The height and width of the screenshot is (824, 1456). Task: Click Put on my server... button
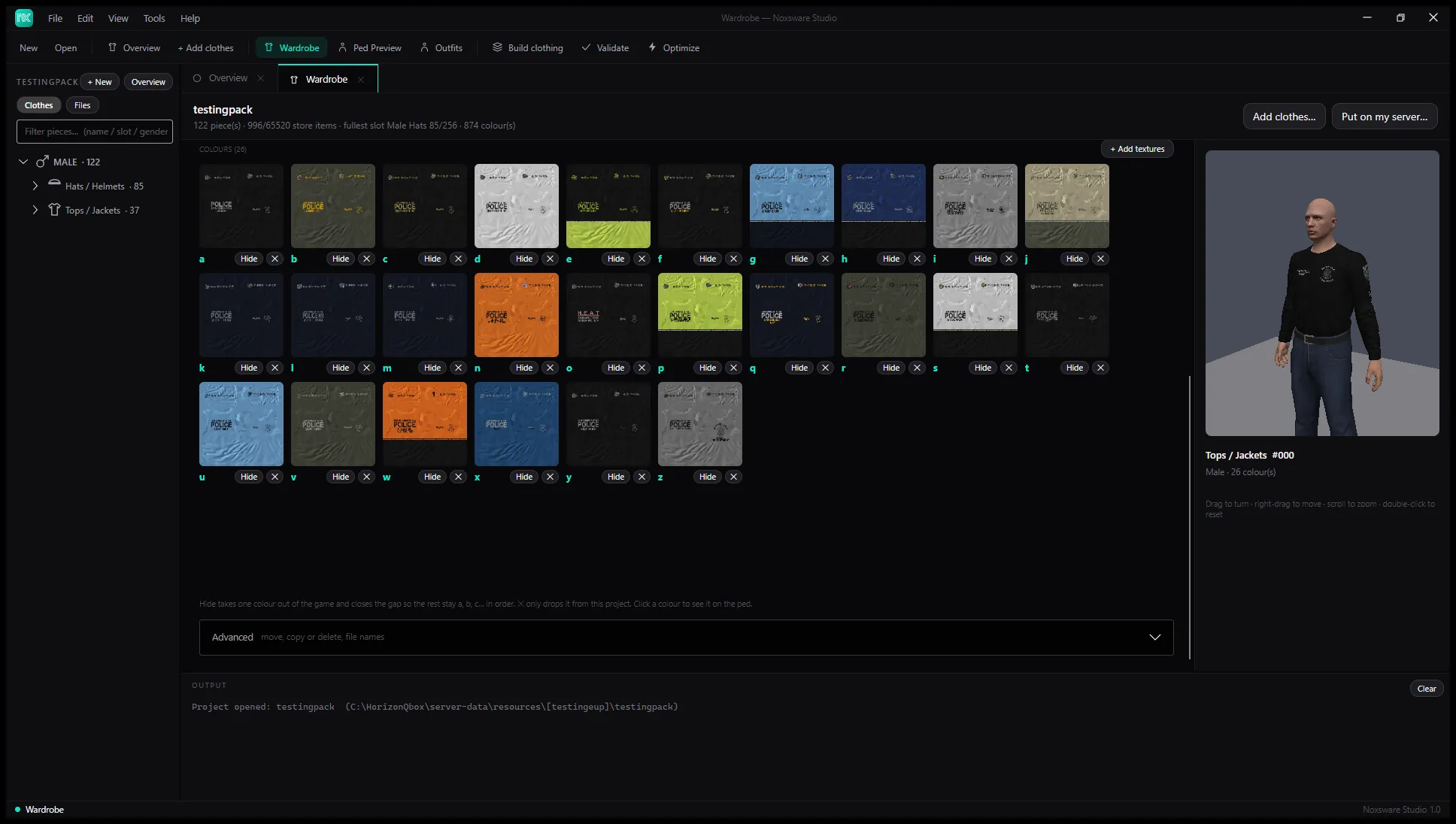pyautogui.click(x=1384, y=117)
